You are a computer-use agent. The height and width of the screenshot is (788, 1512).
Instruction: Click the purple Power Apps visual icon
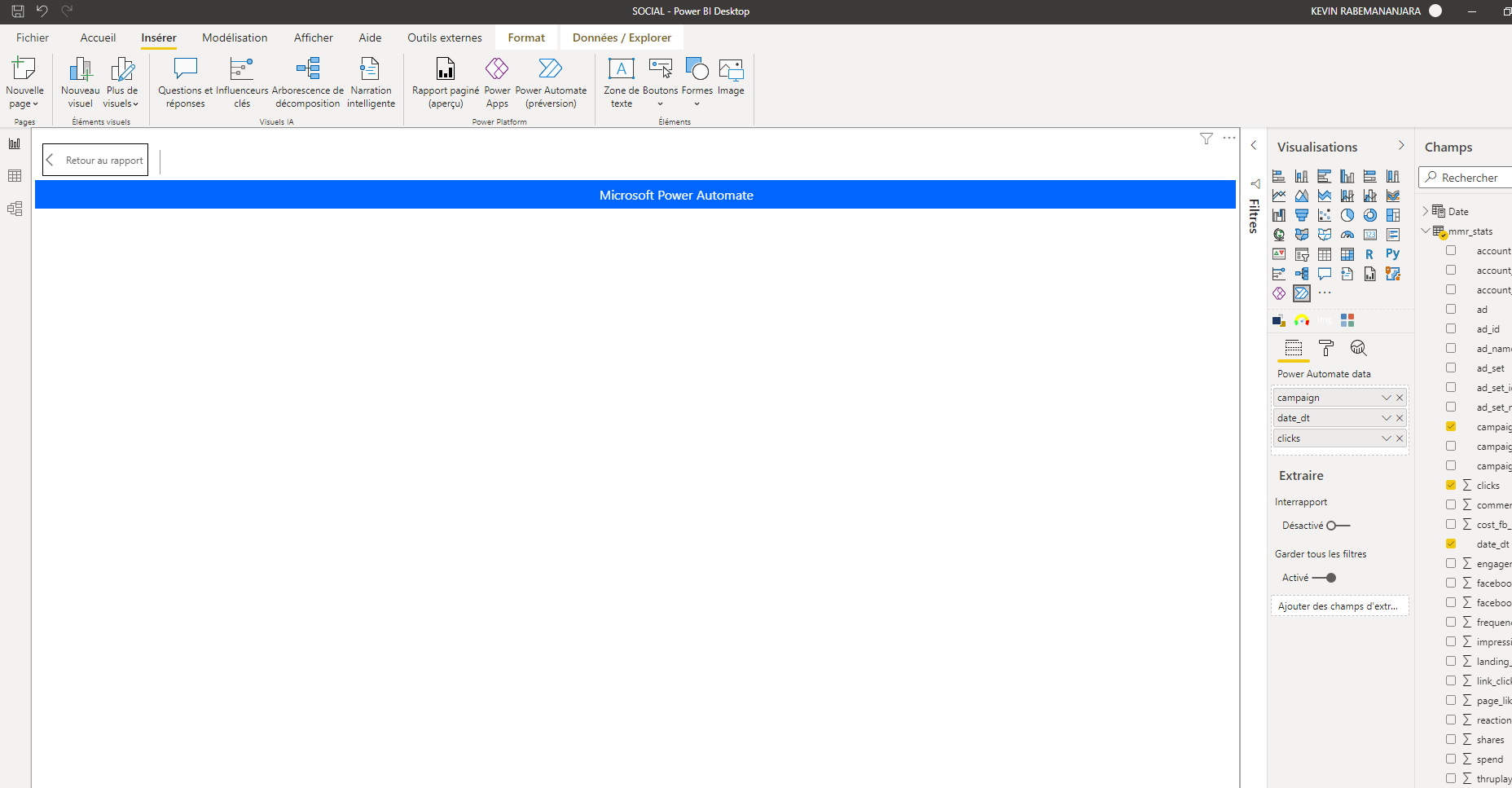[1279, 293]
